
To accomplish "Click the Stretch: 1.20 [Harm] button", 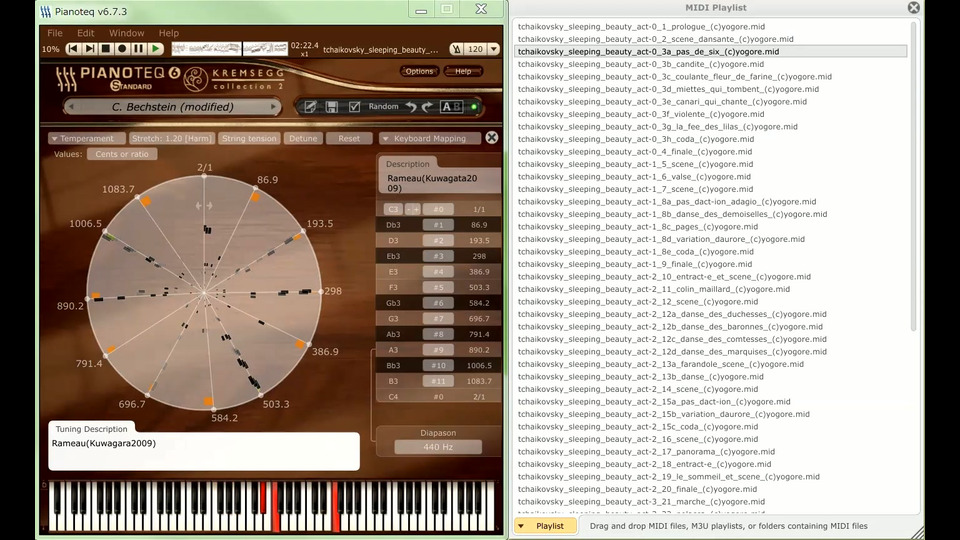I will tap(171, 138).
